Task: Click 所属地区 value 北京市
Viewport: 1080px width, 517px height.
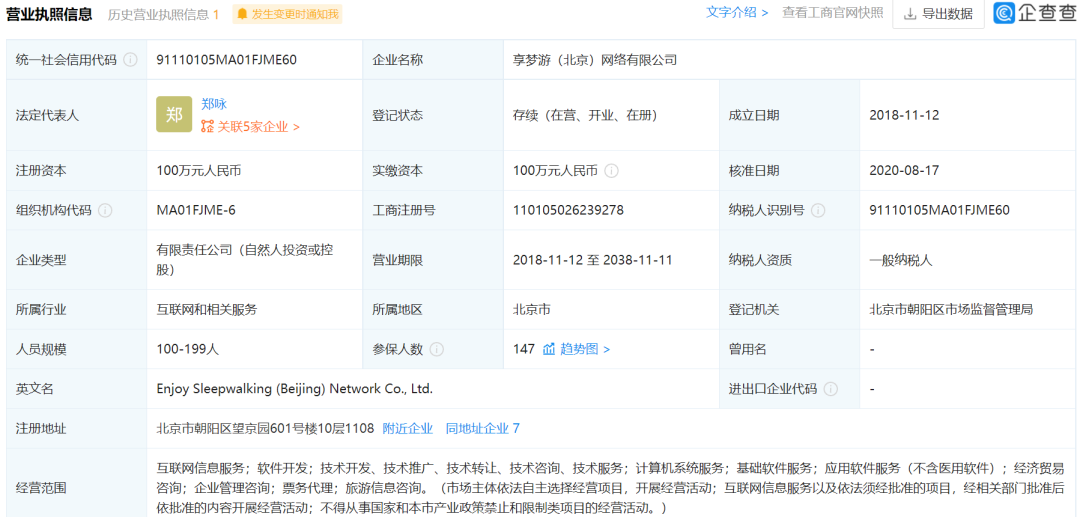Action: tap(532, 310)
